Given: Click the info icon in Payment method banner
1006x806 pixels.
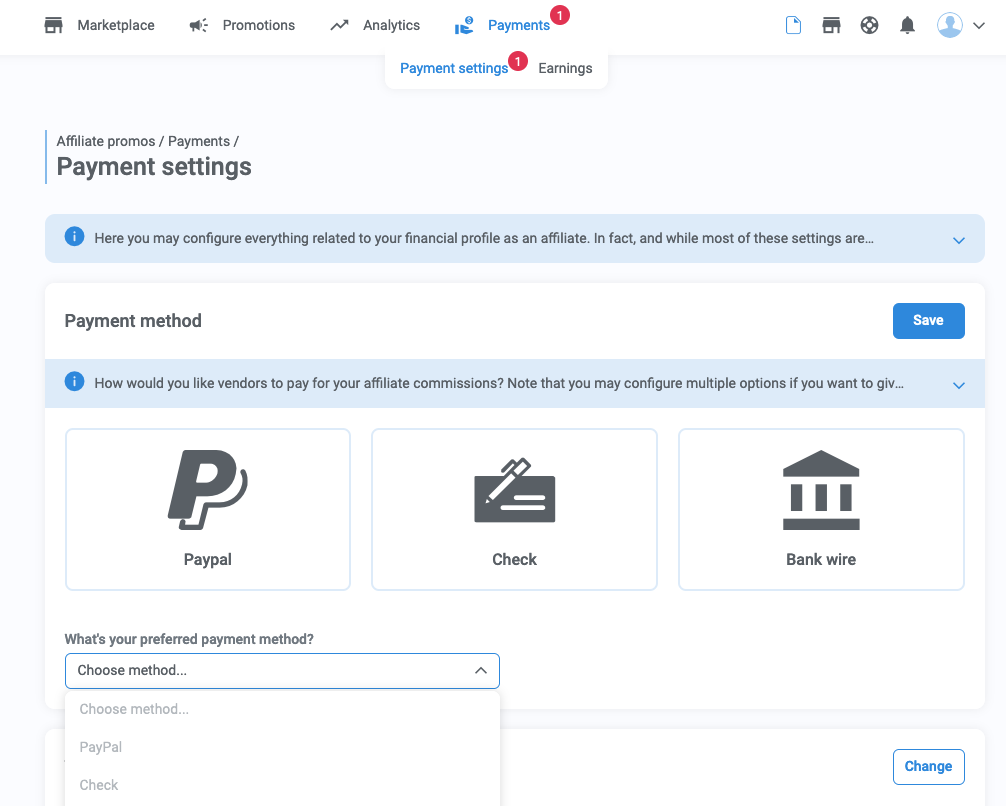Looking at the screenshot, I should coord(74,382).
